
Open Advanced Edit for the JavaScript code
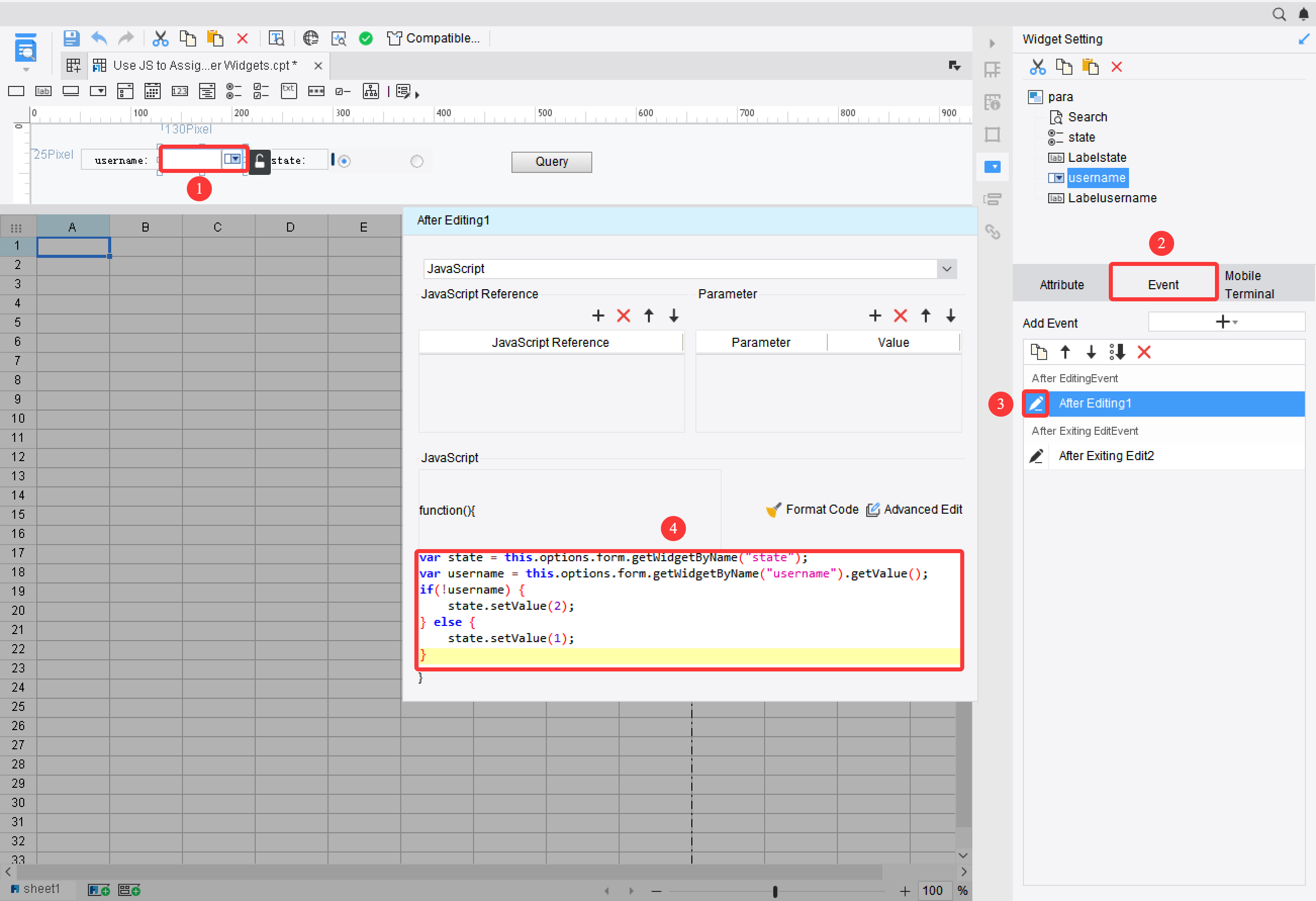(x=914, y=509)
